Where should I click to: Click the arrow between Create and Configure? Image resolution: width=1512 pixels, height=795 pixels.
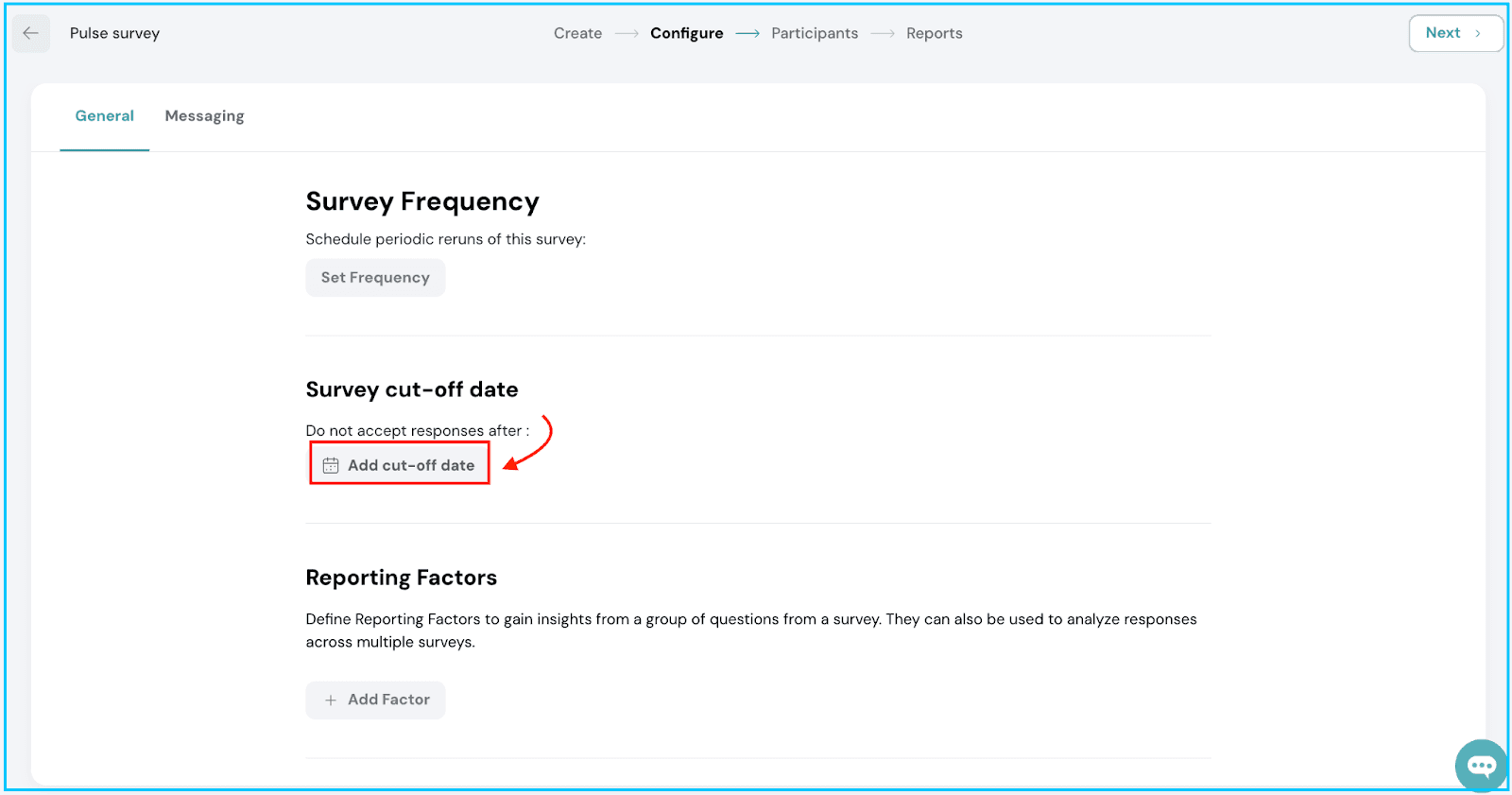coord(627,34)
